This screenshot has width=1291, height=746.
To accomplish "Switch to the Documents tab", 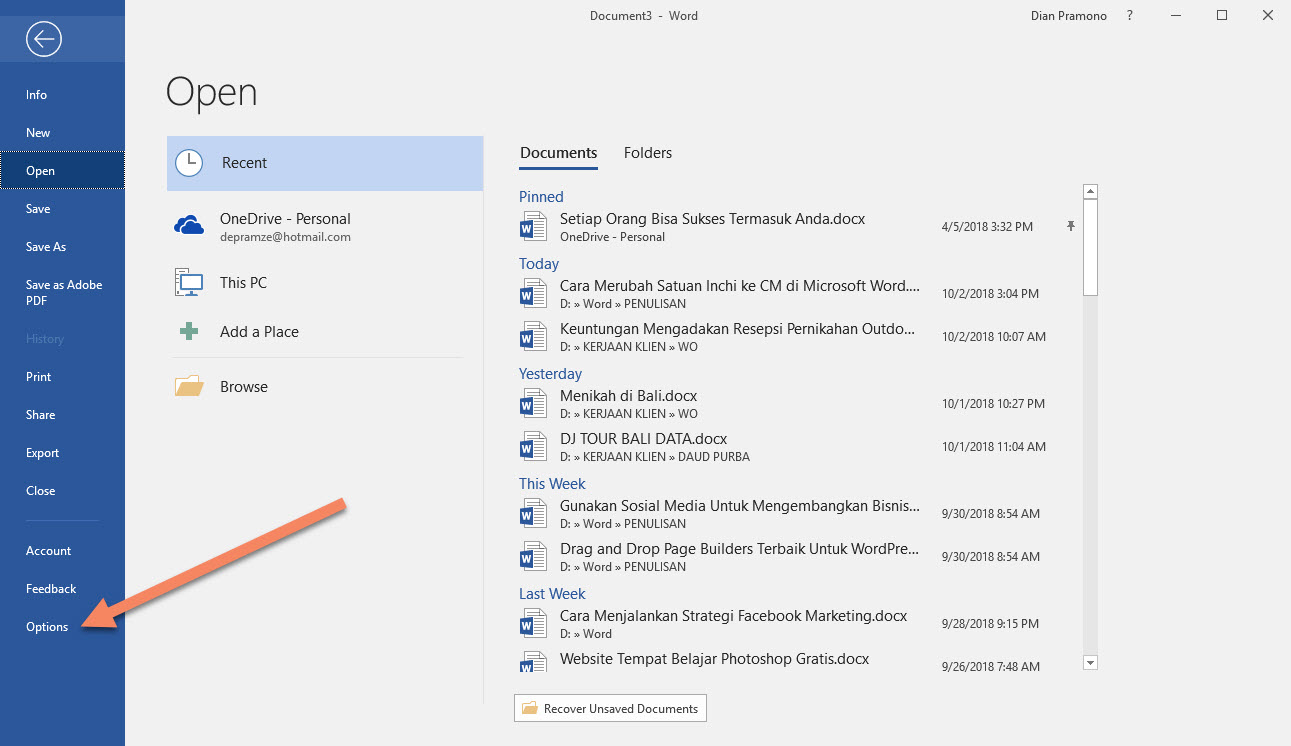I will (558, 152).
